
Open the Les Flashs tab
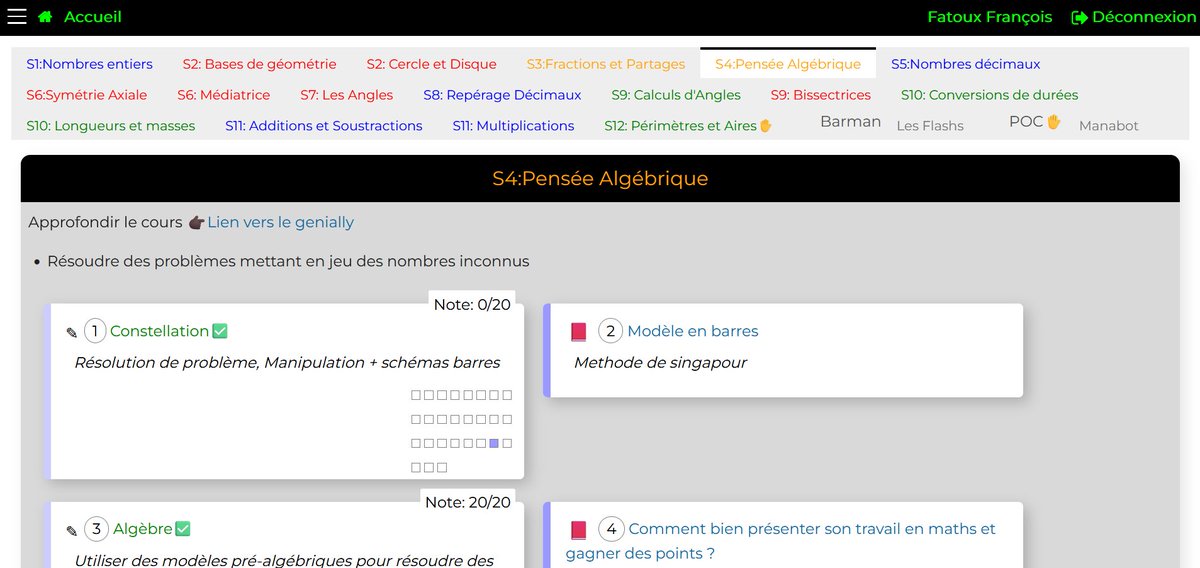[930, 126]
